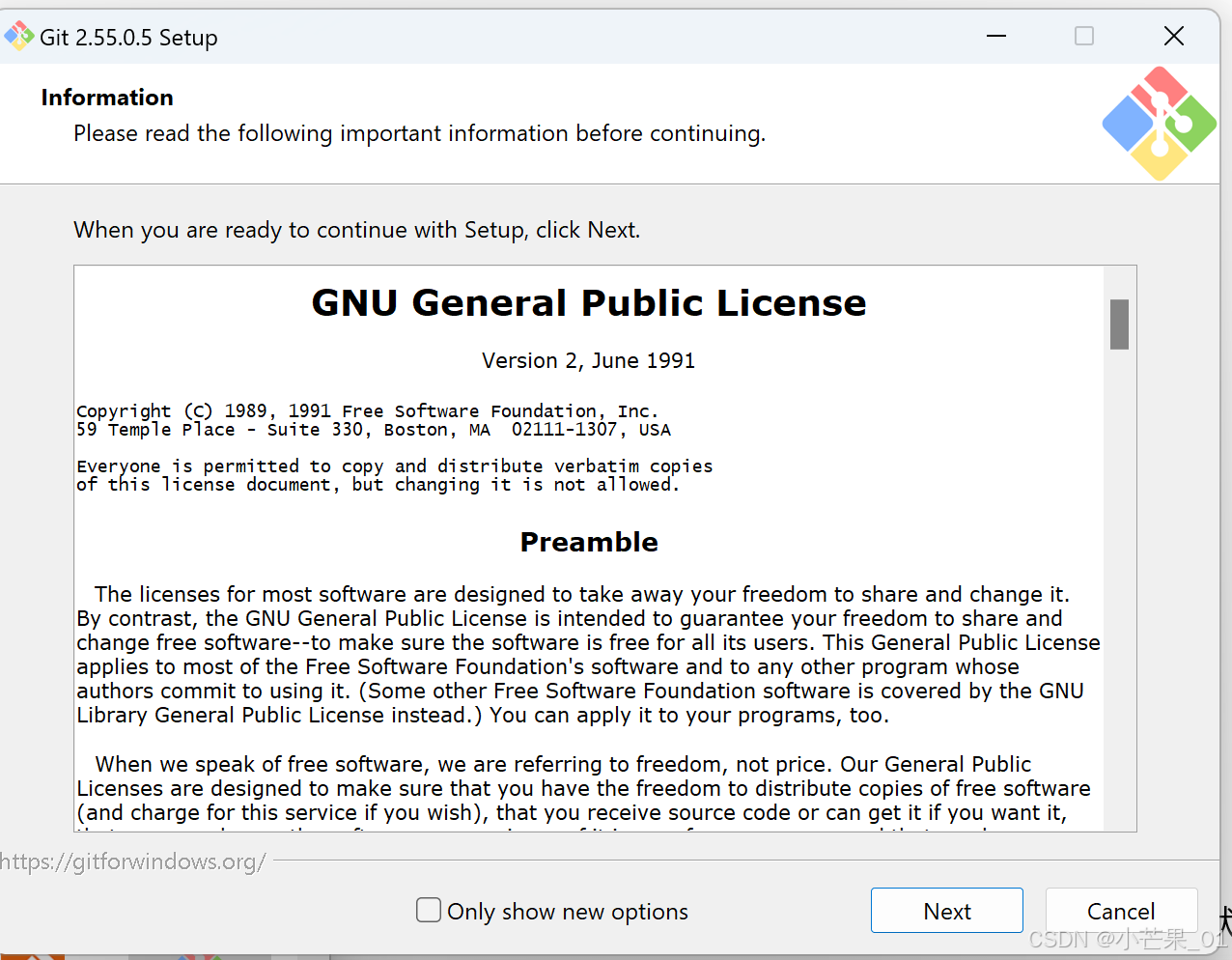
Task: Click the Preamble heading
Action: 589,542
